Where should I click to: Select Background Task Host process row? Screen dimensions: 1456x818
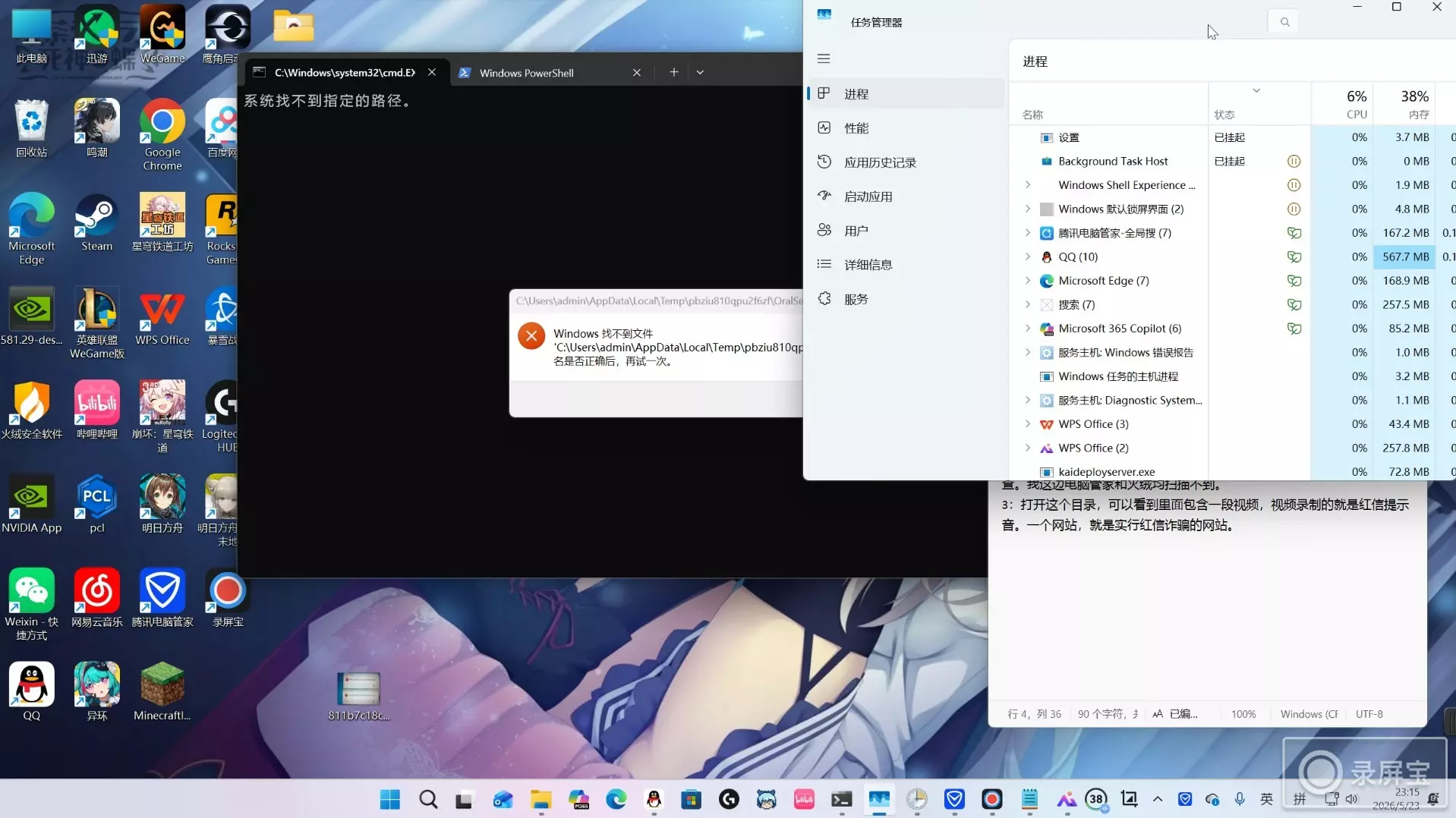coord(1233,161)
